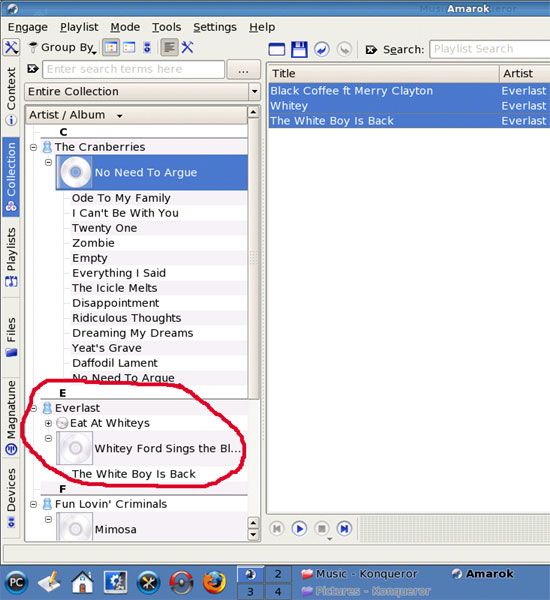
Task: Switch to the Files sidebar tab
Action: (11, 337)
